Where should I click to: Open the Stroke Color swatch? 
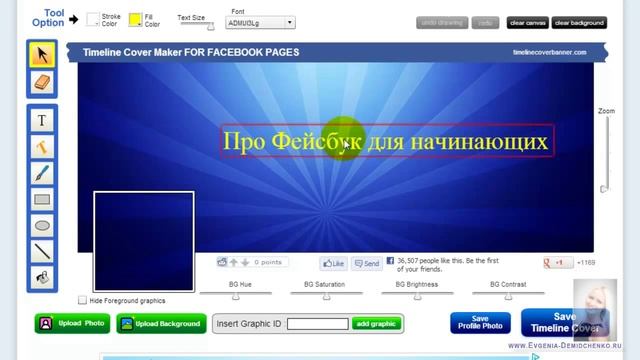pos(93,19)
